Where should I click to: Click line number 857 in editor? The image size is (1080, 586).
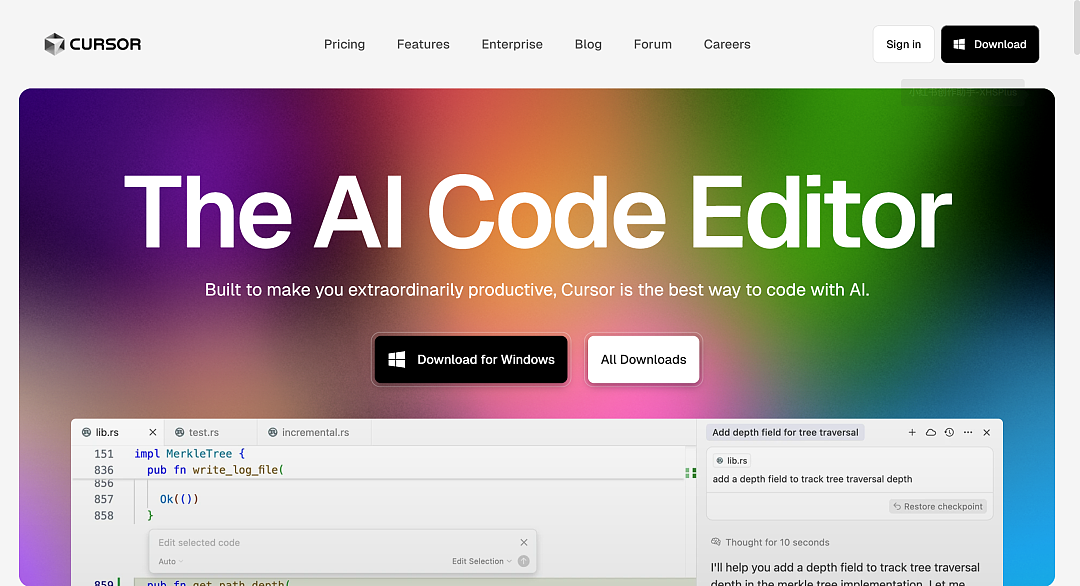pyautogui.click(x=103, y=499)
